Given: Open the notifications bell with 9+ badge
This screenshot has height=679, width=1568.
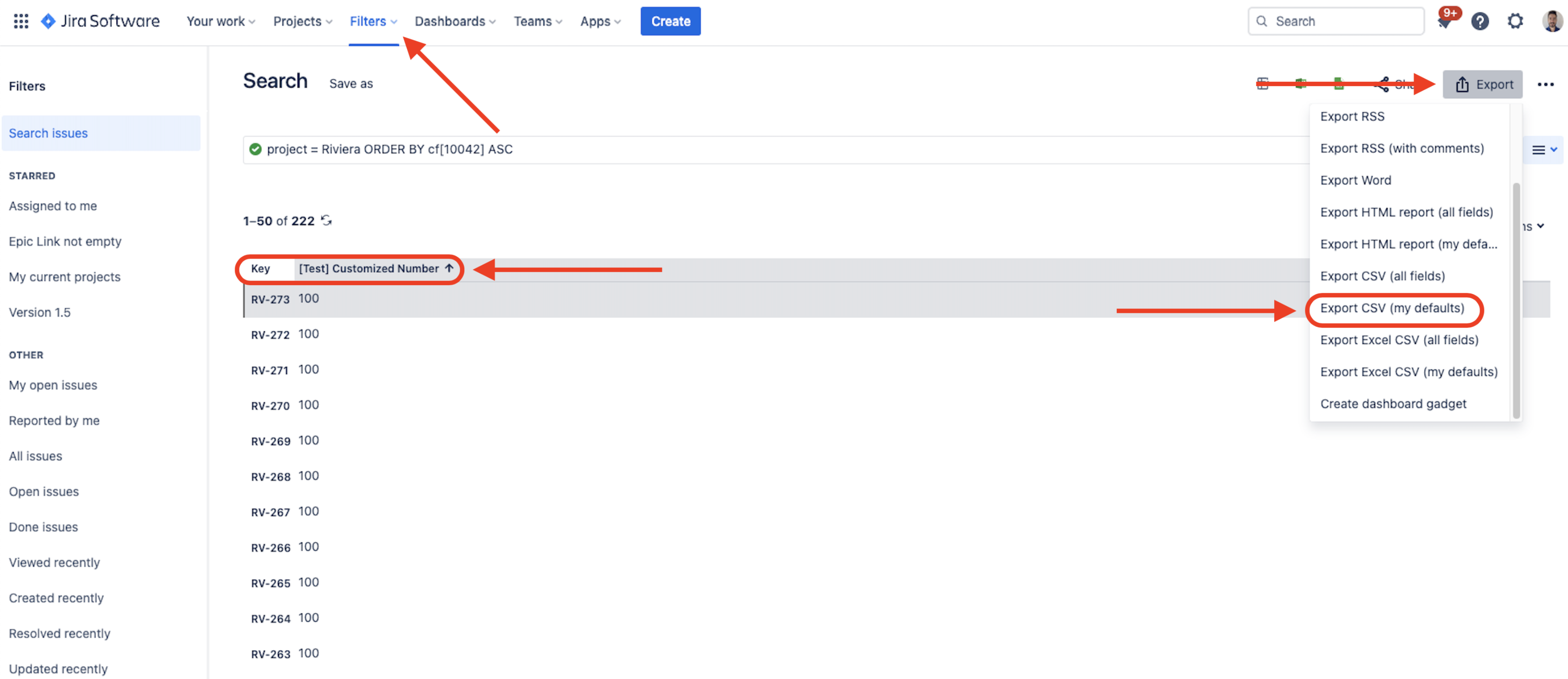Looking at the screenshot, I should point(1444,21).
